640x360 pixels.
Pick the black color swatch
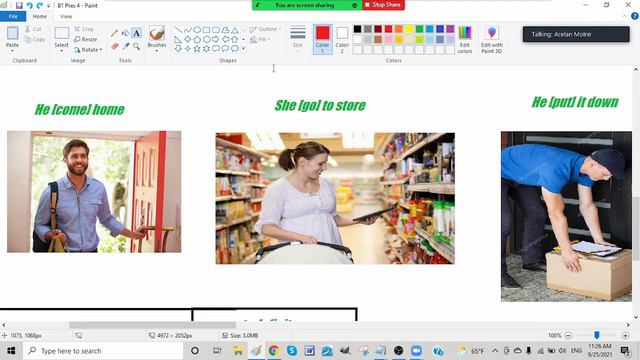coord(358,29)
